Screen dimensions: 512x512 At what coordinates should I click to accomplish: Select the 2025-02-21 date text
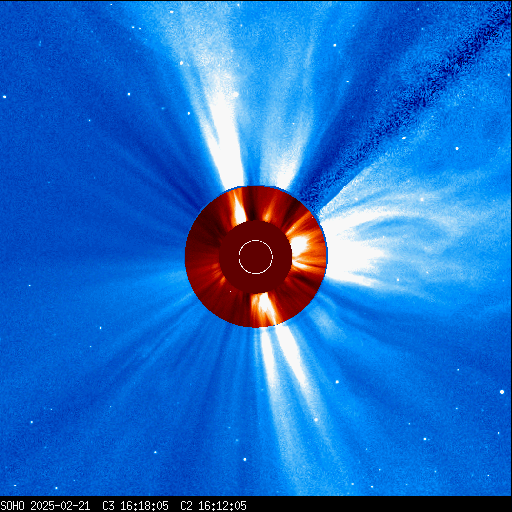click(x=60, y=506)
